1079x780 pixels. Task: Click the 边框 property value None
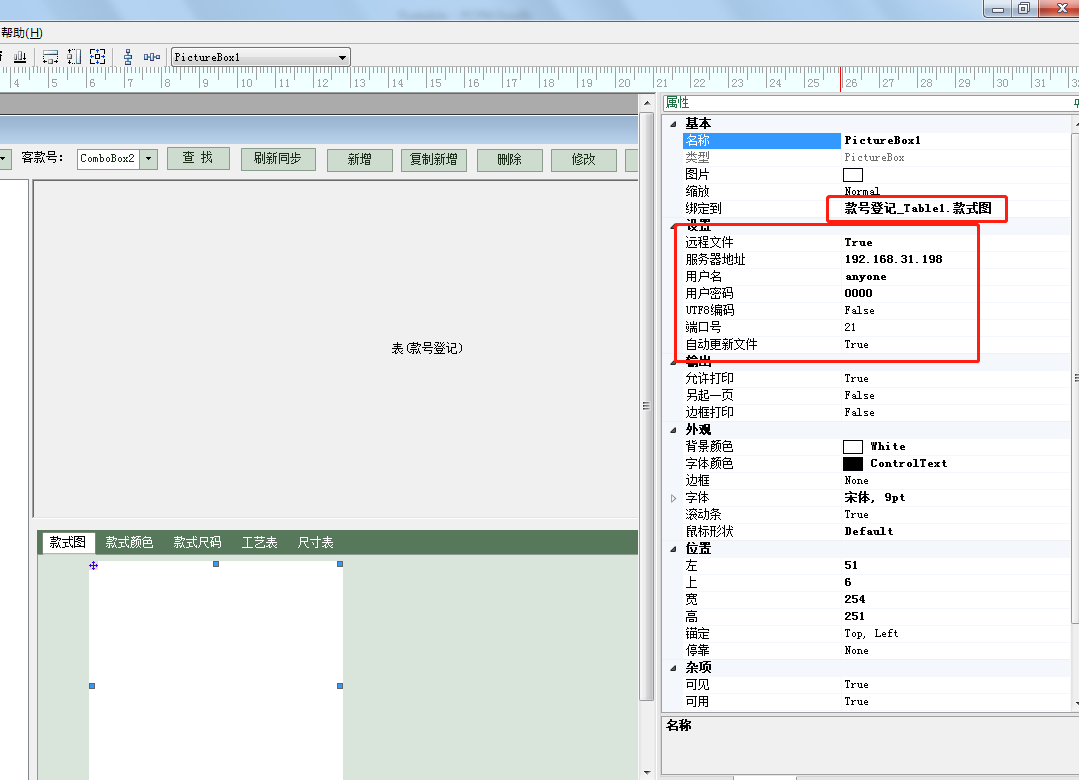point(857,481)
